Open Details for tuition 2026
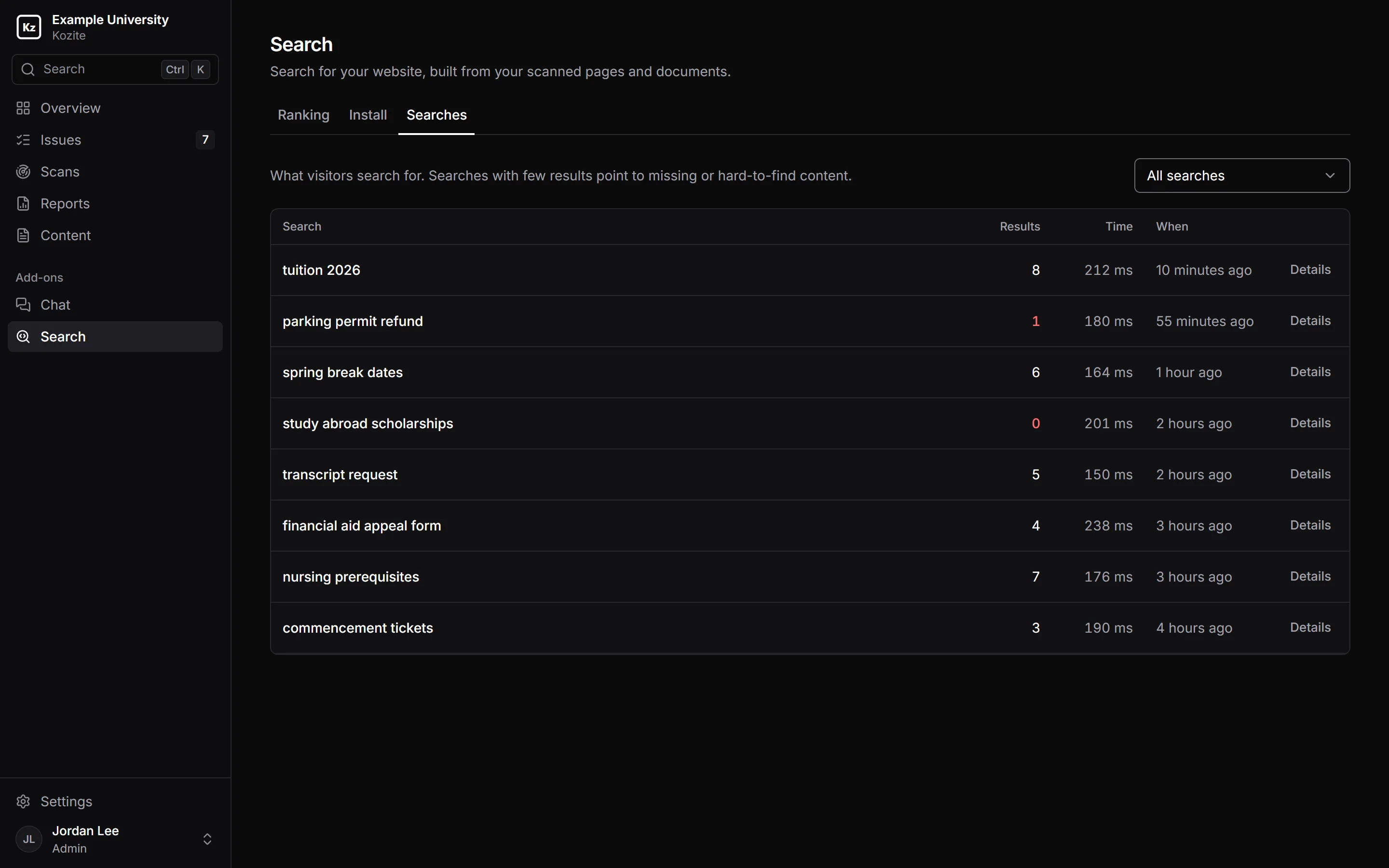This screenshot has height=868, width=1389. [x=1310, y=270]
